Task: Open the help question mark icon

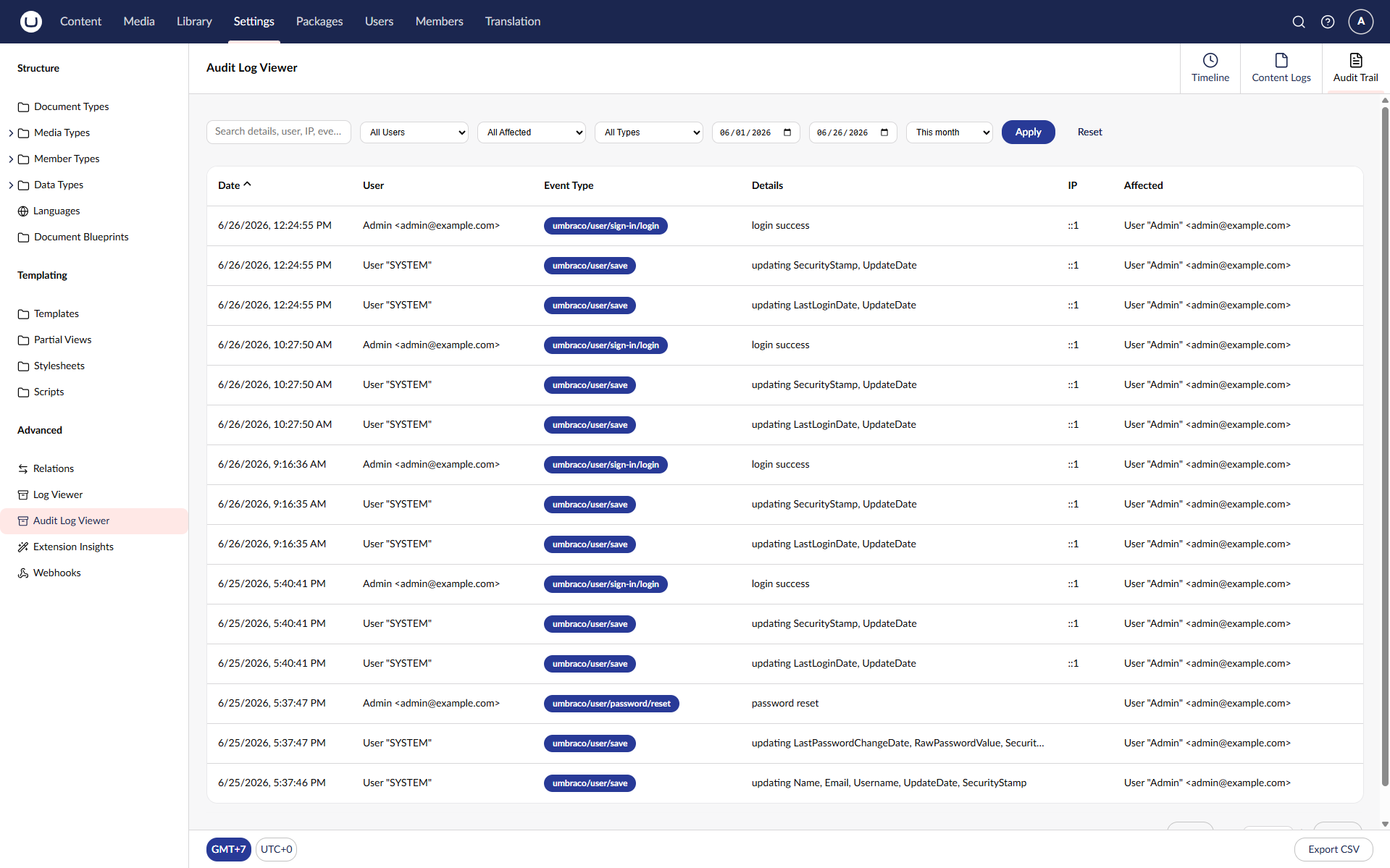Action: 1328,22
